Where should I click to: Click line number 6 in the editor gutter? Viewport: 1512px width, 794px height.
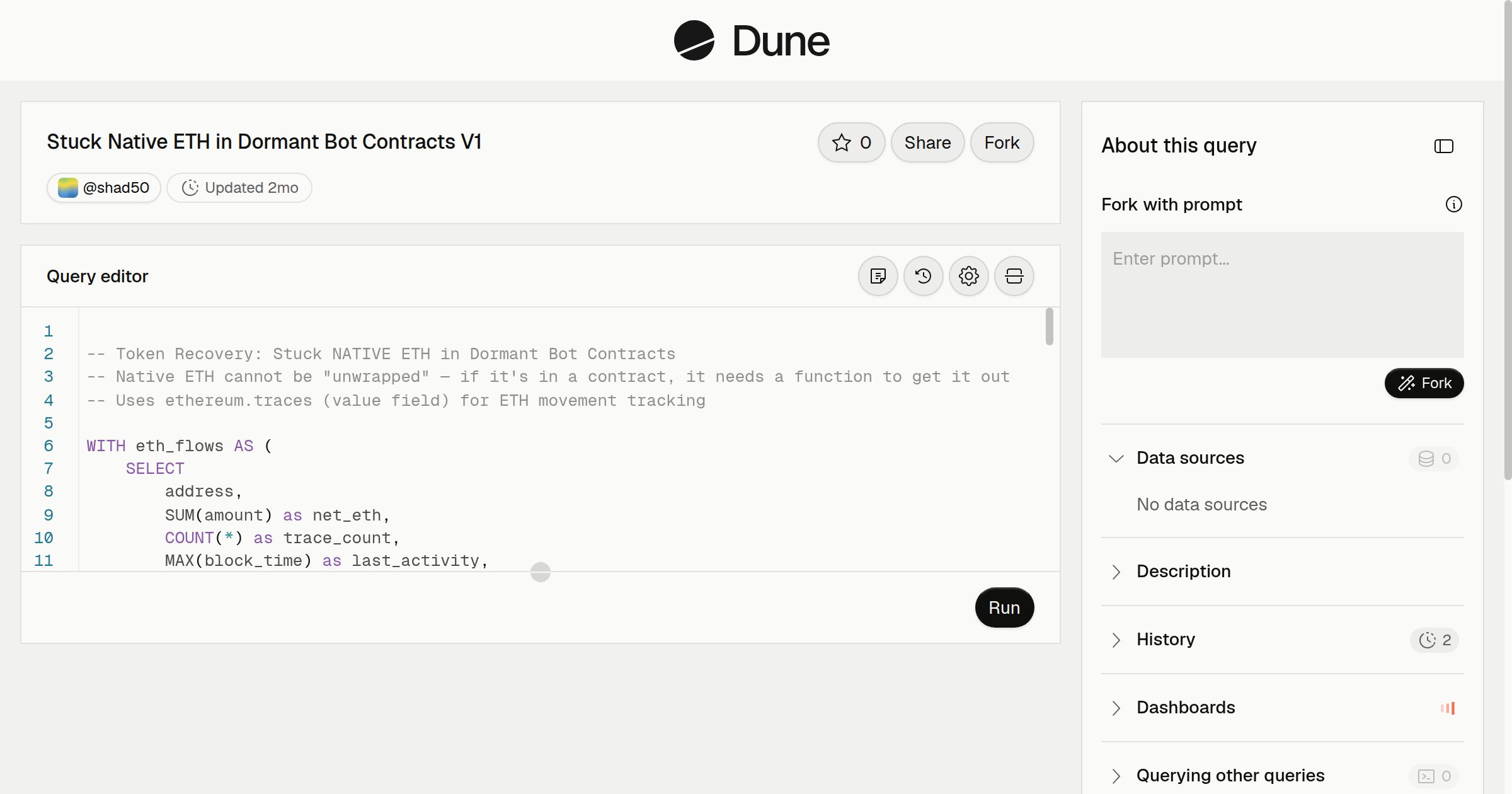coord(49,446)
